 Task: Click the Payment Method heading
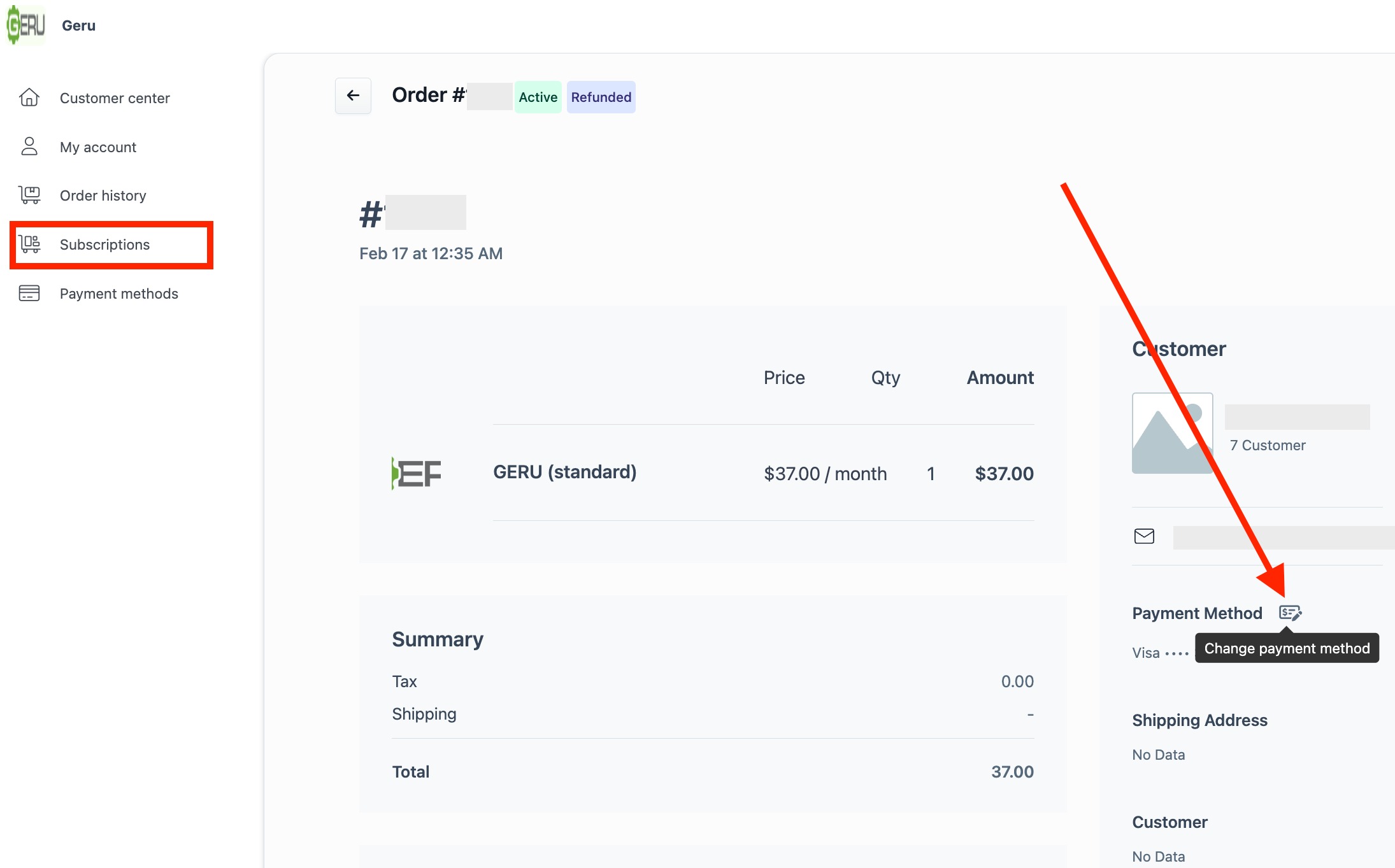tap(1197, 613)
